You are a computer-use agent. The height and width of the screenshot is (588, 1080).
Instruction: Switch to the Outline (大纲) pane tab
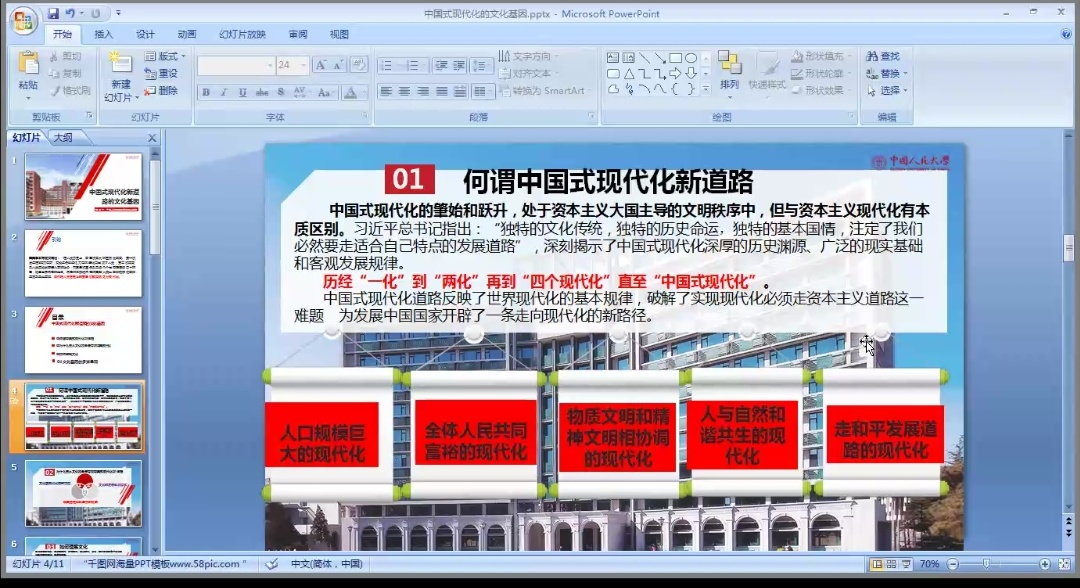62,138
